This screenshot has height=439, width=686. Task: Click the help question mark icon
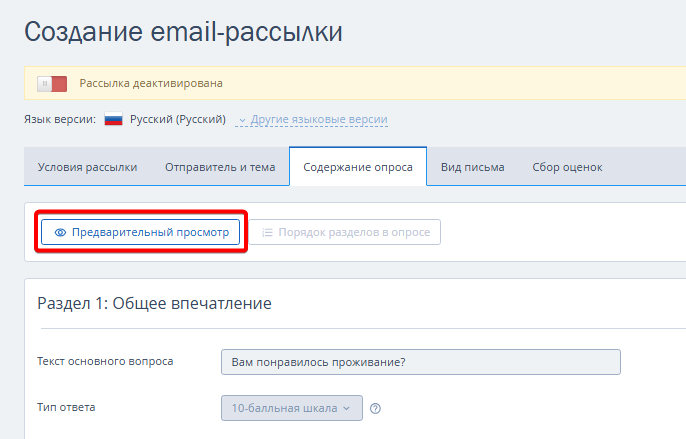376,408
